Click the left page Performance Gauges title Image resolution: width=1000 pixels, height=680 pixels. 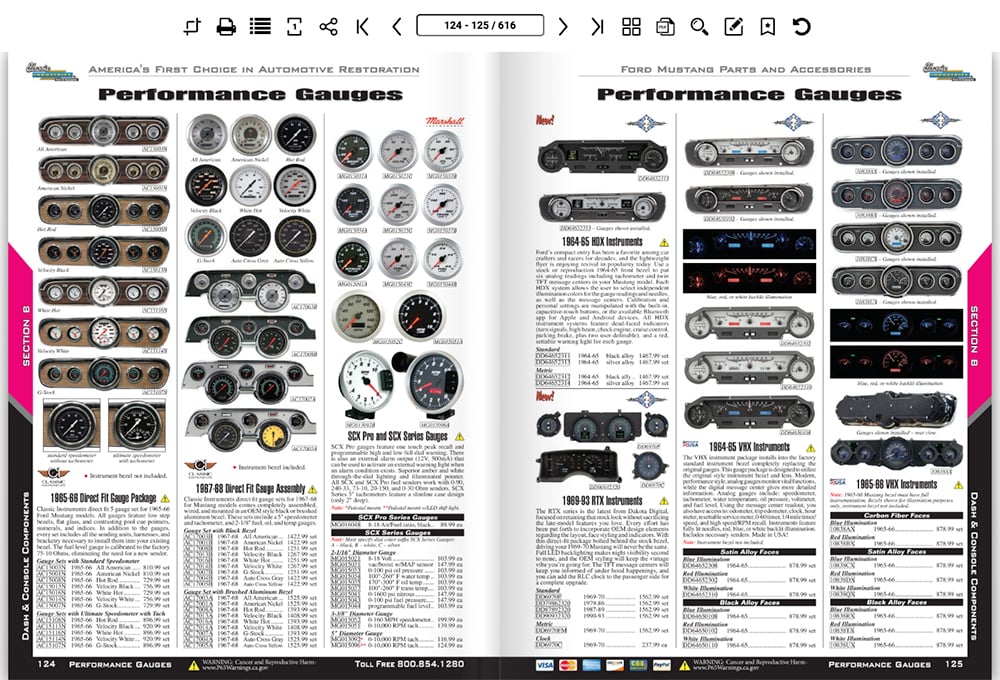[x=251, y=94]
